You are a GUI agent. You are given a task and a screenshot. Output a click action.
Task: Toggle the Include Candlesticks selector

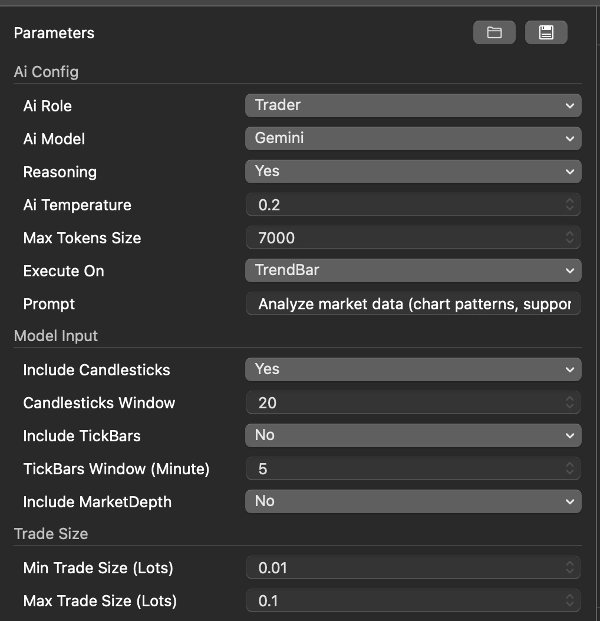[413, 369]
